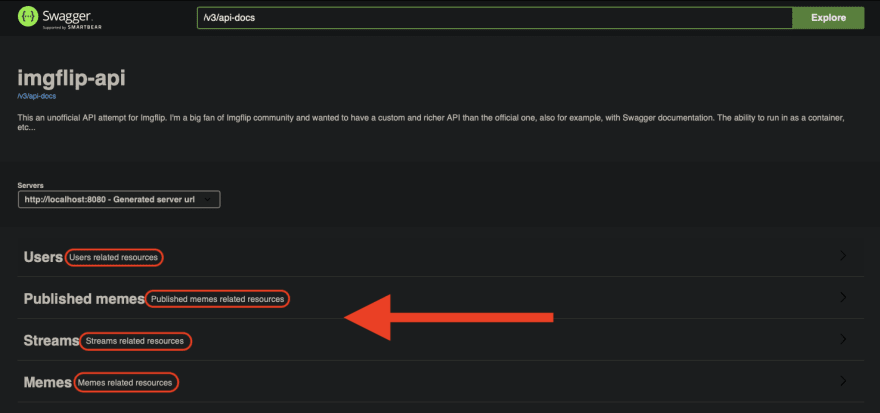The image size is (880, 413).
Task: Click the Streams tag heading
Action: tap(51, 341)
